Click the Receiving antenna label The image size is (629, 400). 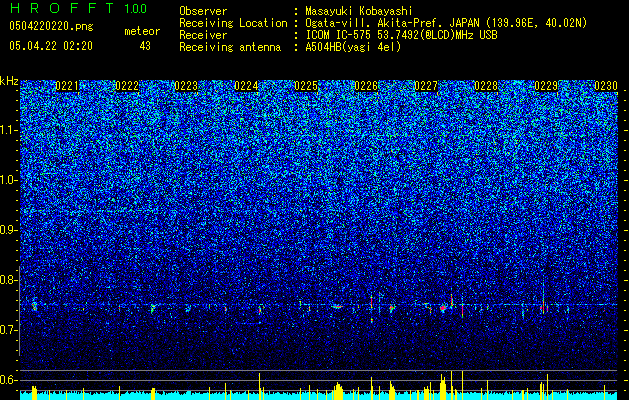pyautogui.click(x=230, y=47)
